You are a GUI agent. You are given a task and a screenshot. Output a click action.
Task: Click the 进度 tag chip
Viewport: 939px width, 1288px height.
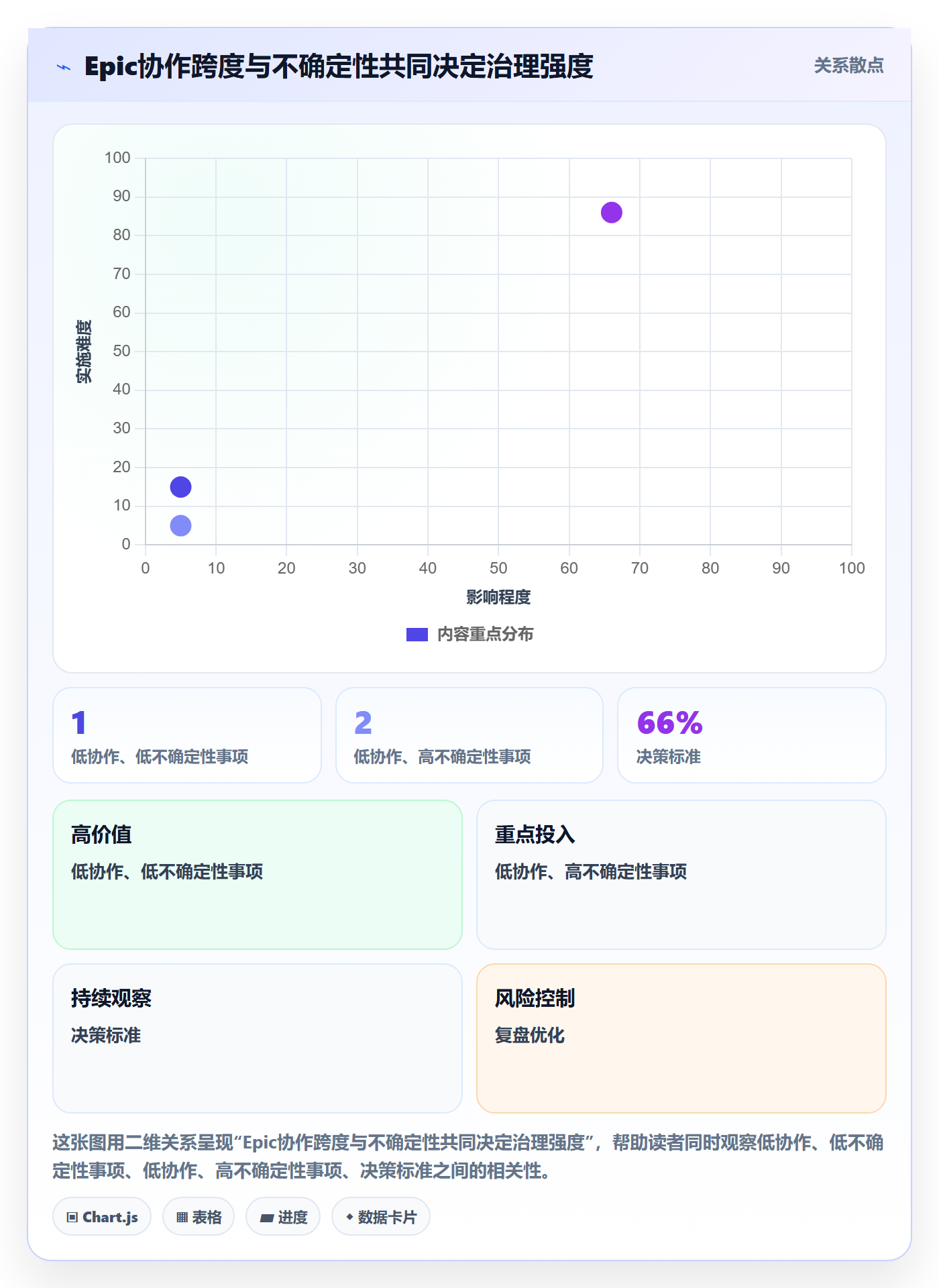coord(283,1217)
